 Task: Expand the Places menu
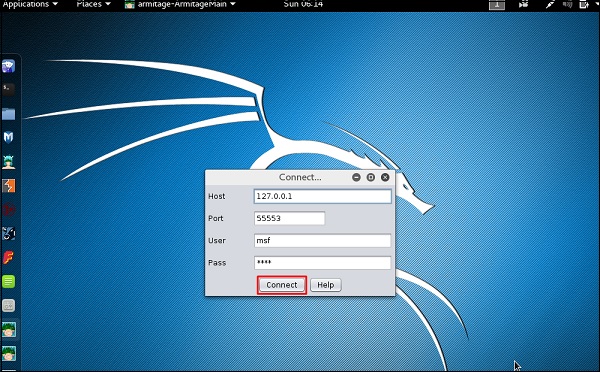(93, 4)
